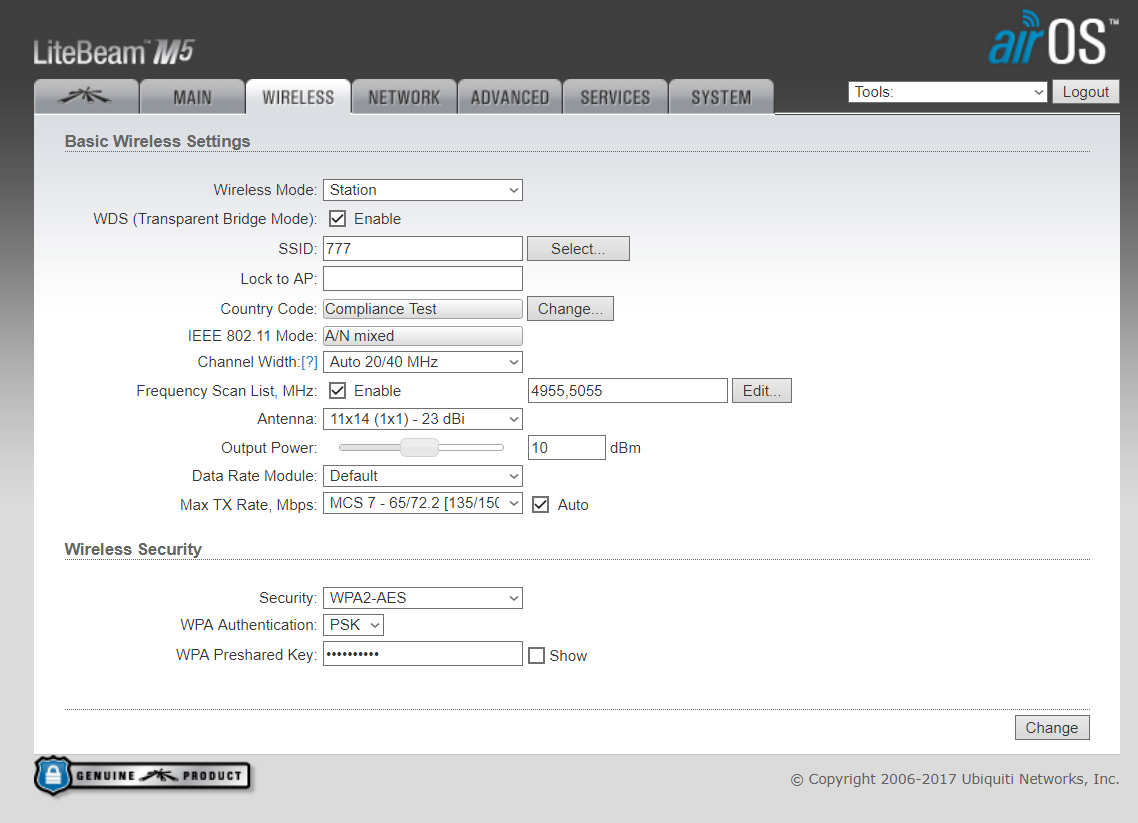1138x823 pixels.
Task: Click the airOS logo
Action: click(1053, 39)
